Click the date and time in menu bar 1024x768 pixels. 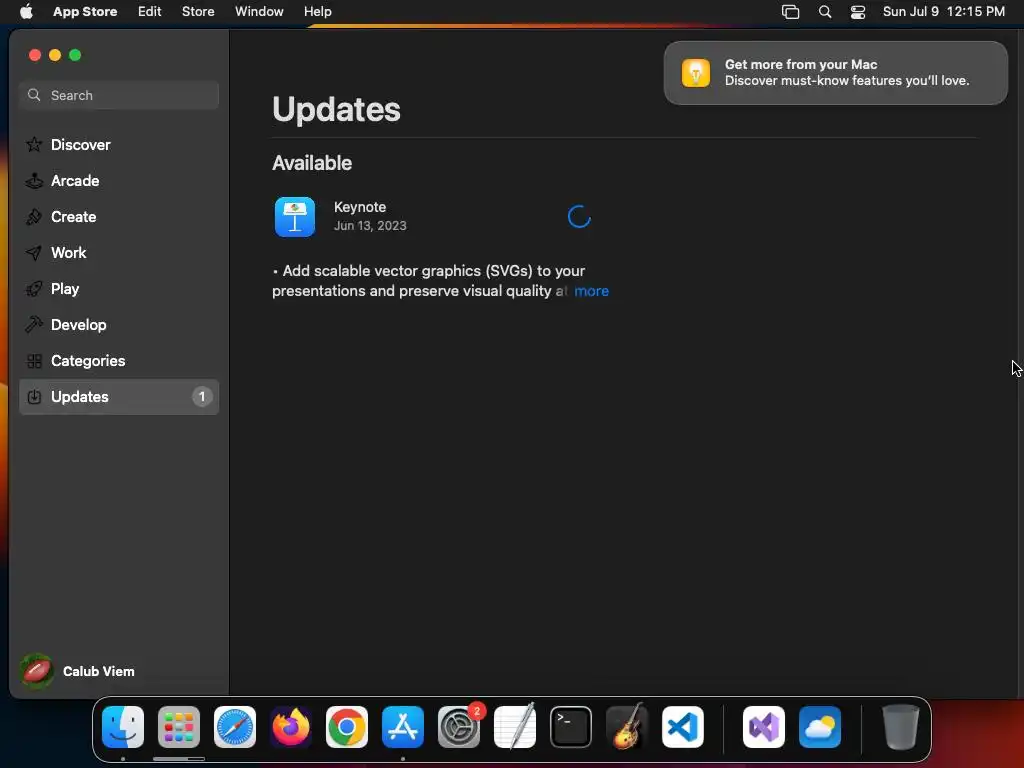click(944, 11)
